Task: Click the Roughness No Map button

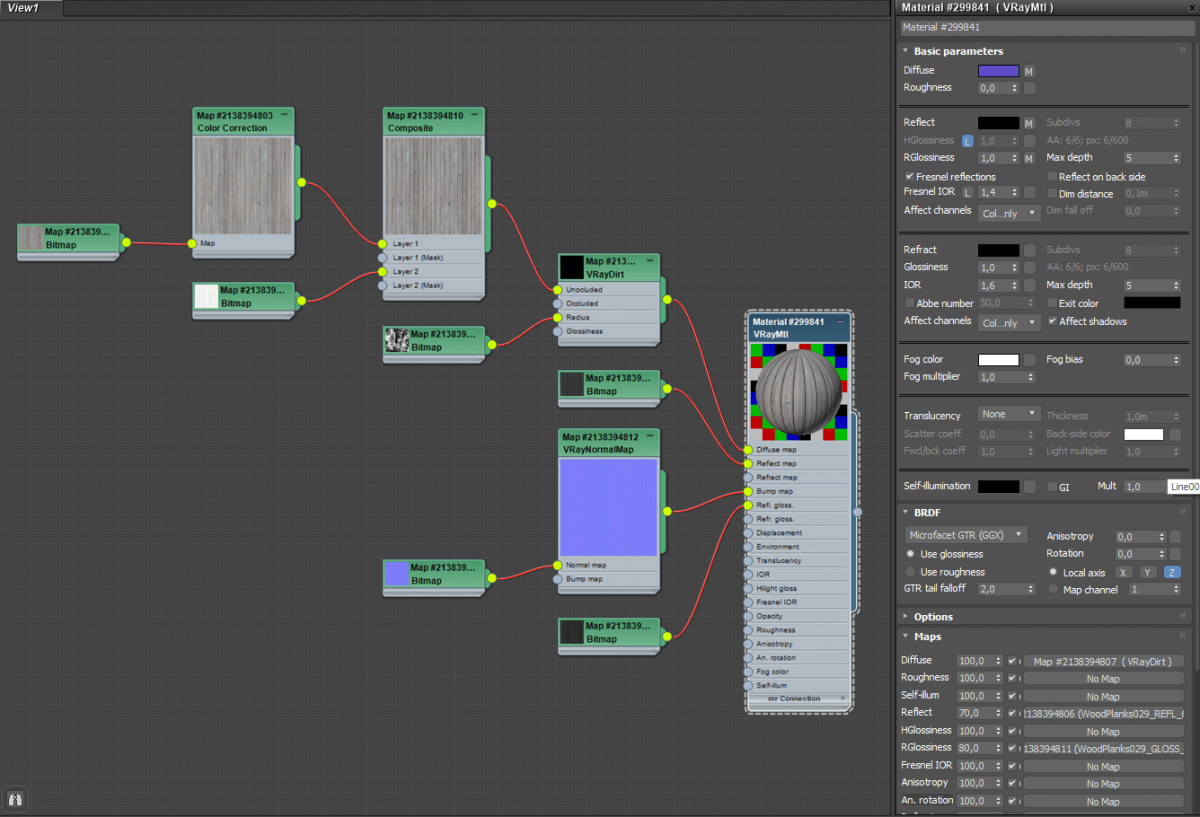Action: pos(1103,678)
